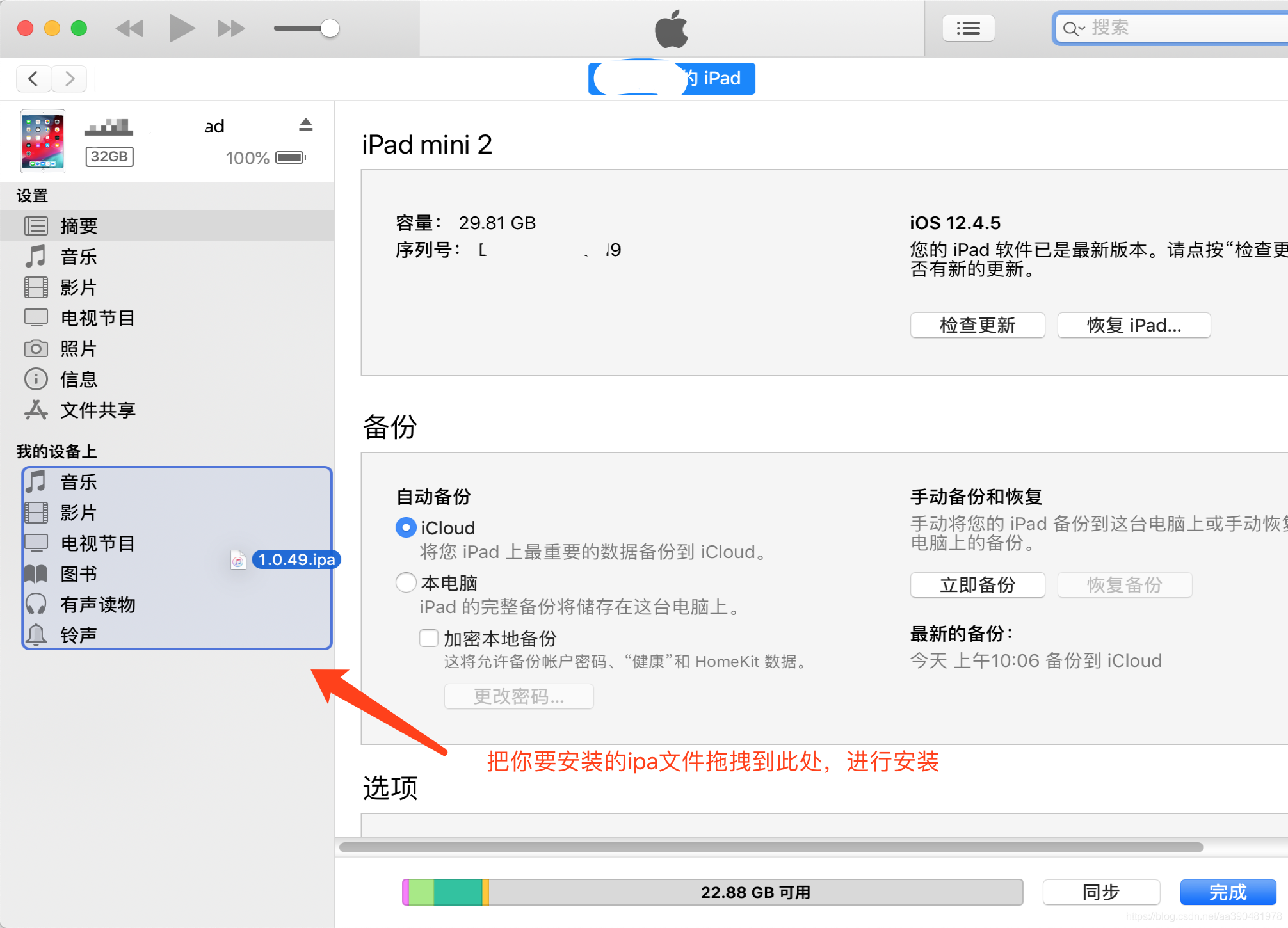
Task: Open 文件共享 in the settings sidebar
Action: coord(97,410)
